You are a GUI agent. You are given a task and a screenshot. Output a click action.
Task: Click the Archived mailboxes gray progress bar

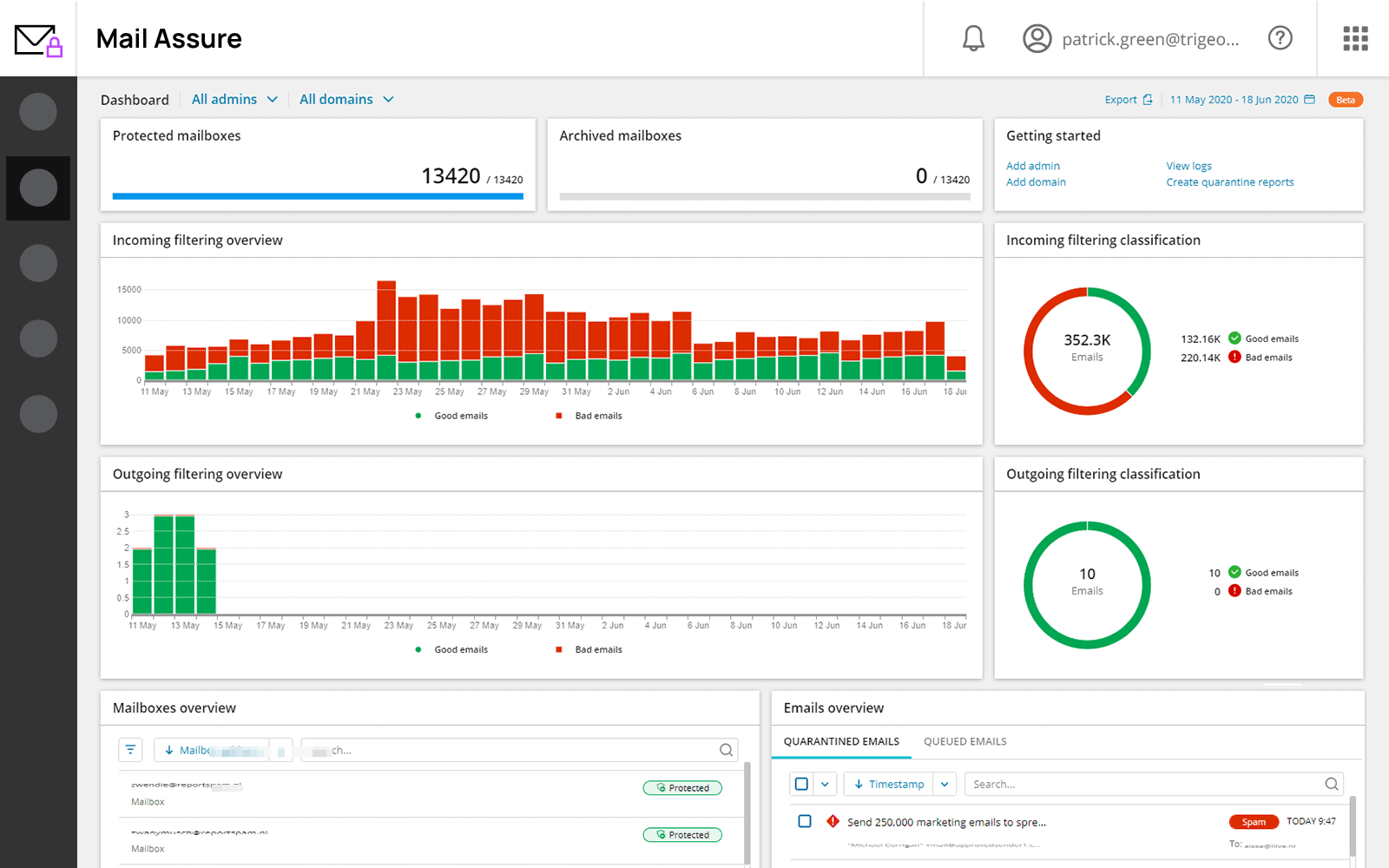tap(765, 196)
